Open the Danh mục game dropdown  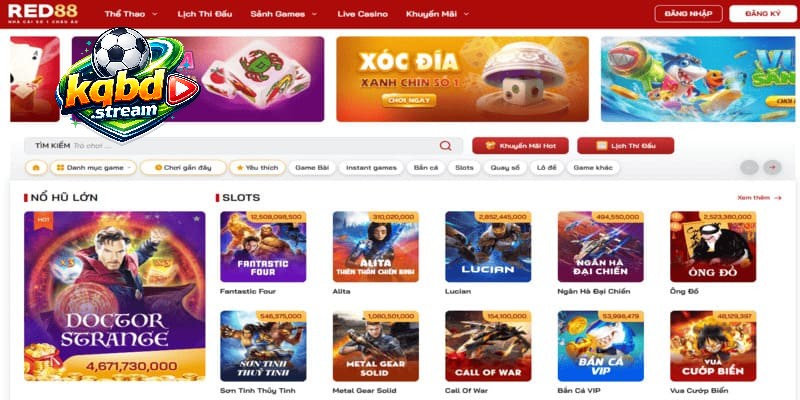95,167
